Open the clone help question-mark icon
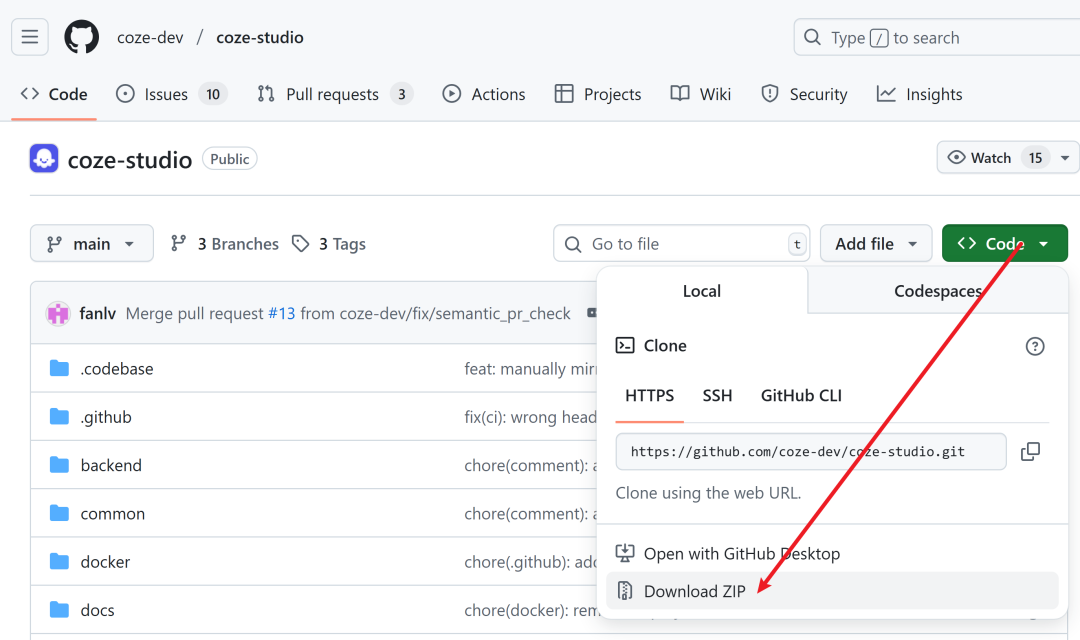This screenshot has width=1080, height=640. click(1035, 346)
